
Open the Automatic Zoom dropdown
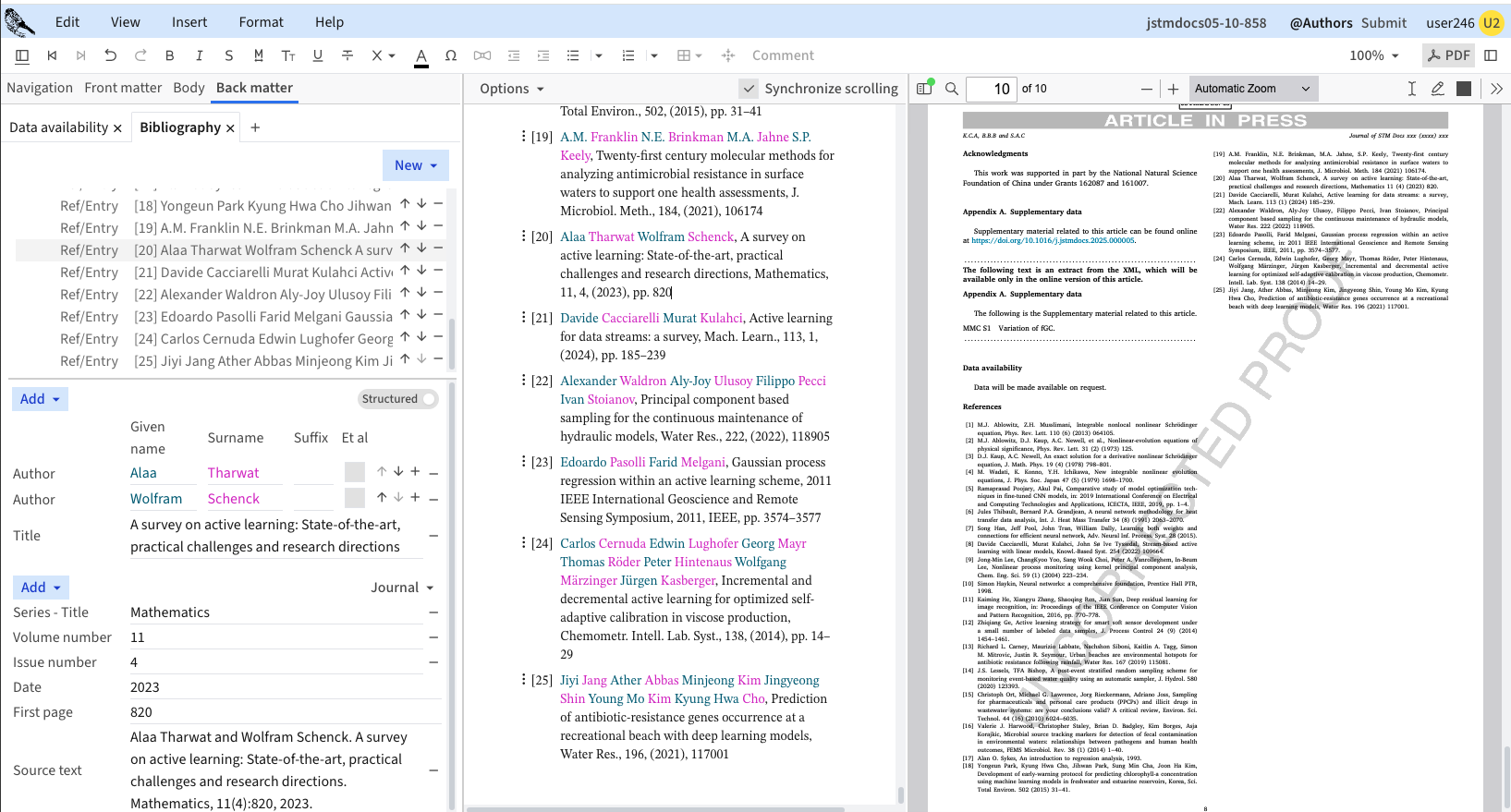(1252, 89)
